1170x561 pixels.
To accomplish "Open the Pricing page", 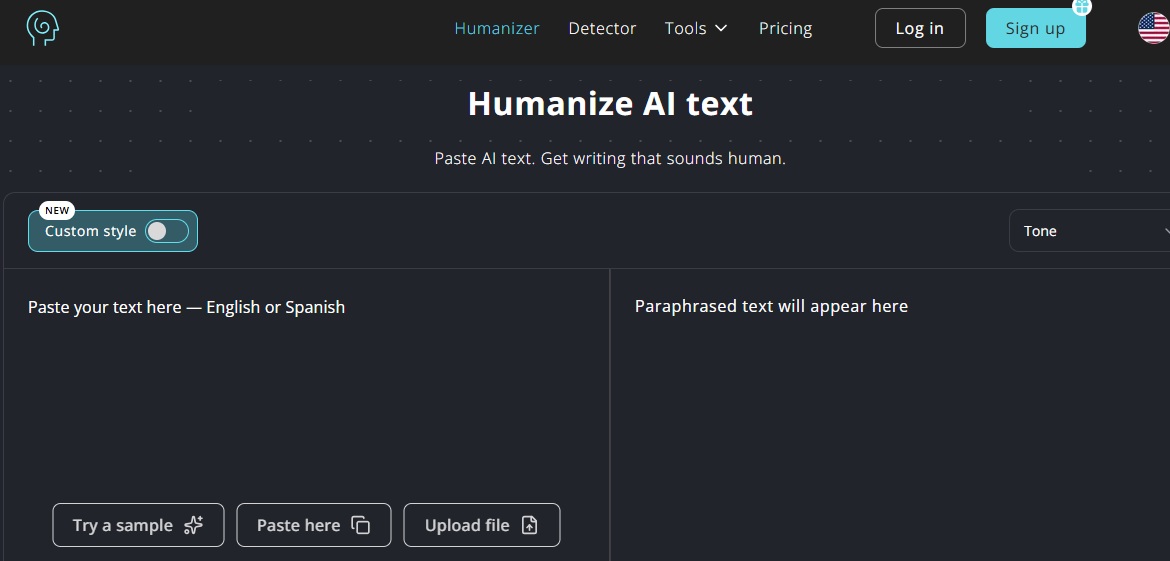I will [785, 28].
